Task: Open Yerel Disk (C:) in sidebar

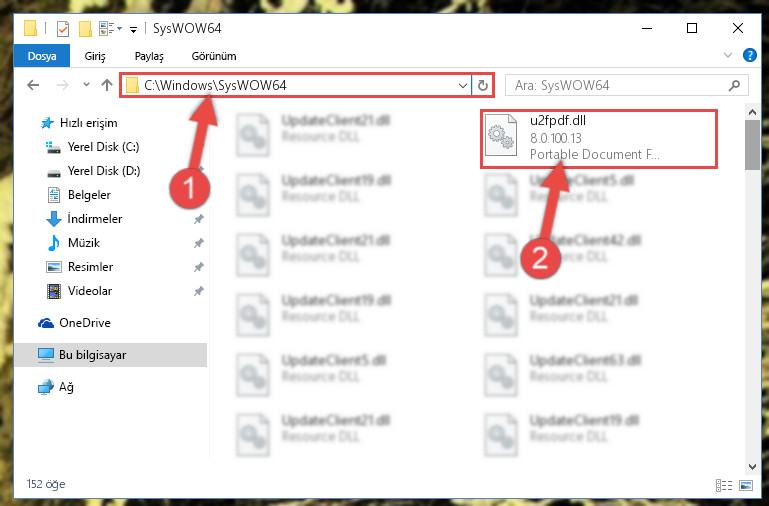Action: [x=103, y=147]
